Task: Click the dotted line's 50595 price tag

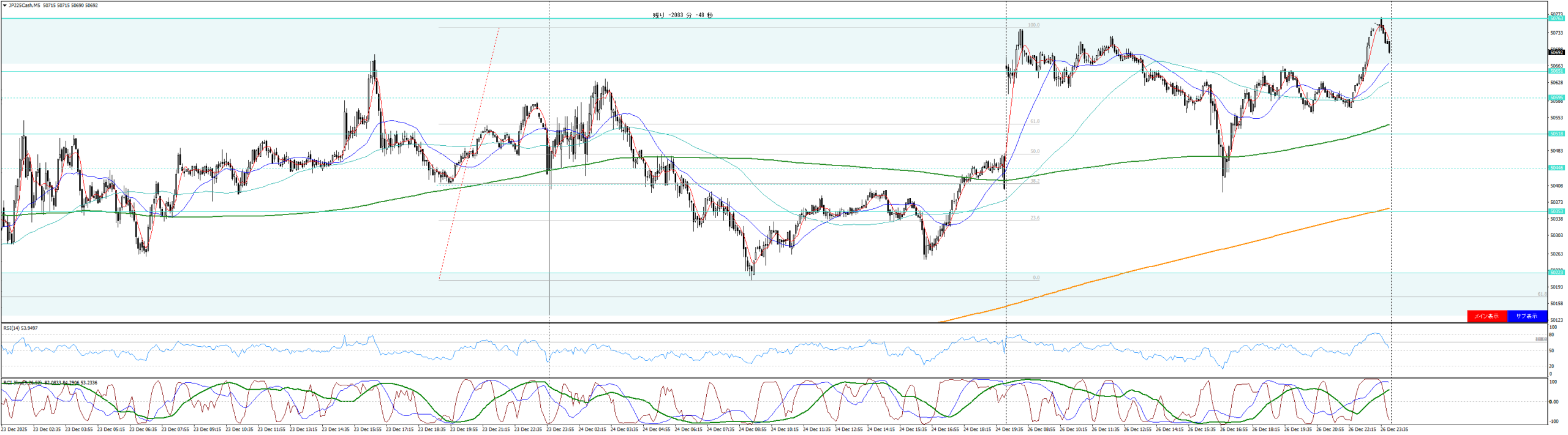Action: tap(1556, 97)
